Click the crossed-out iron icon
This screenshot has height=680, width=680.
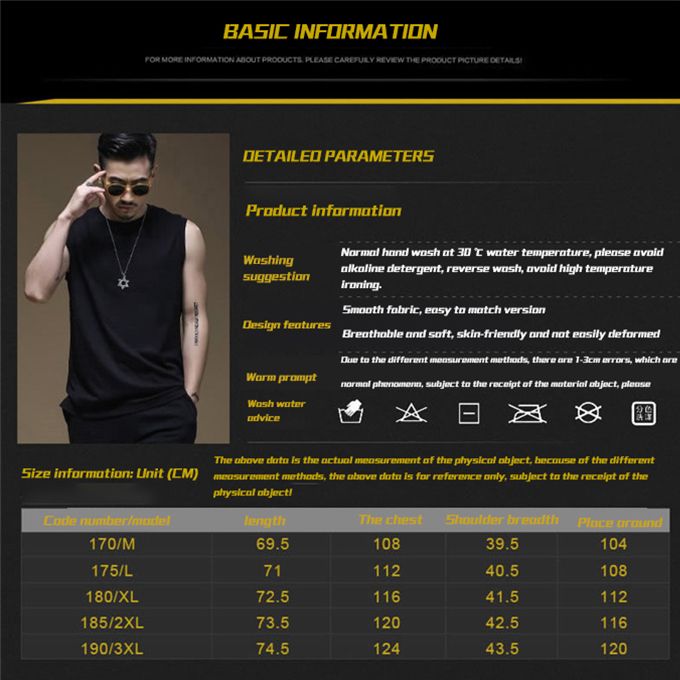point(527,413)
